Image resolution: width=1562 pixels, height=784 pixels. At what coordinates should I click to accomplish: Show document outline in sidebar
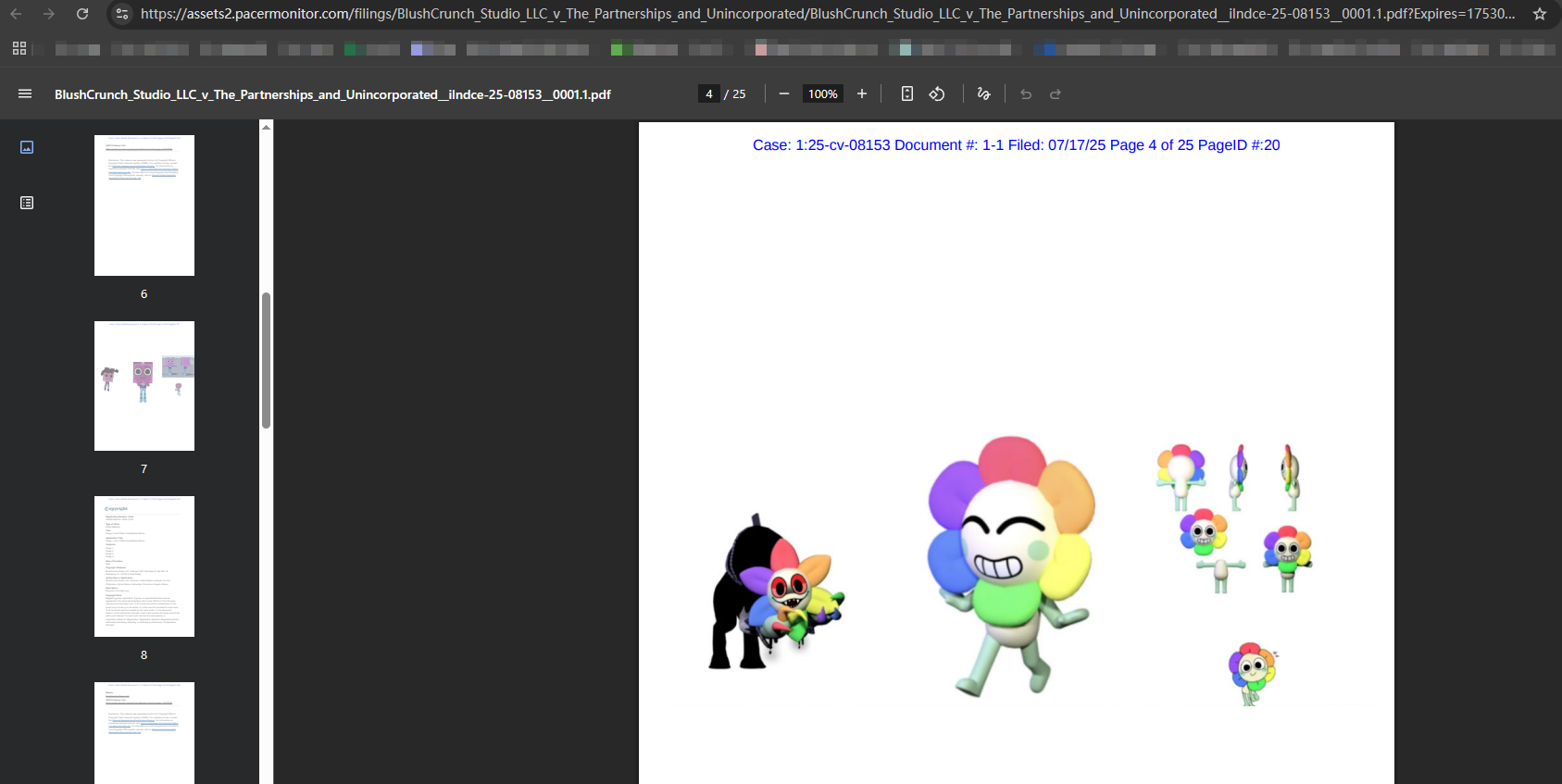[x=27, y=203]
